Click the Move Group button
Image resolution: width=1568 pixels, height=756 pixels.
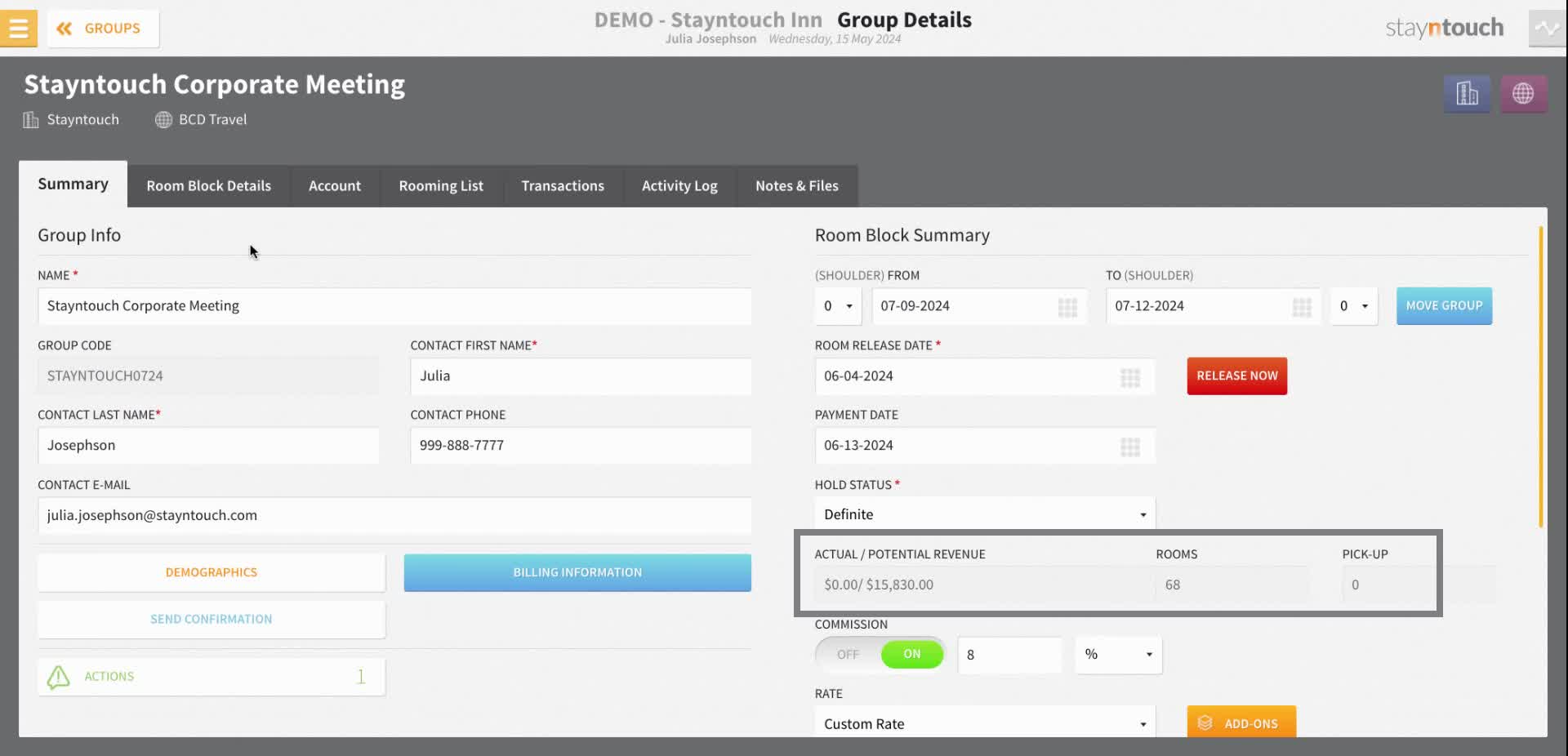point(1444,306)
